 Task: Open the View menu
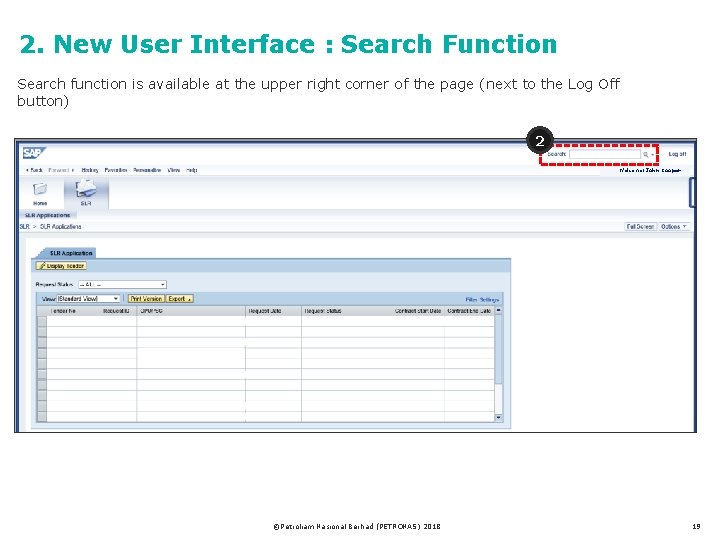[x=174, y=170]
